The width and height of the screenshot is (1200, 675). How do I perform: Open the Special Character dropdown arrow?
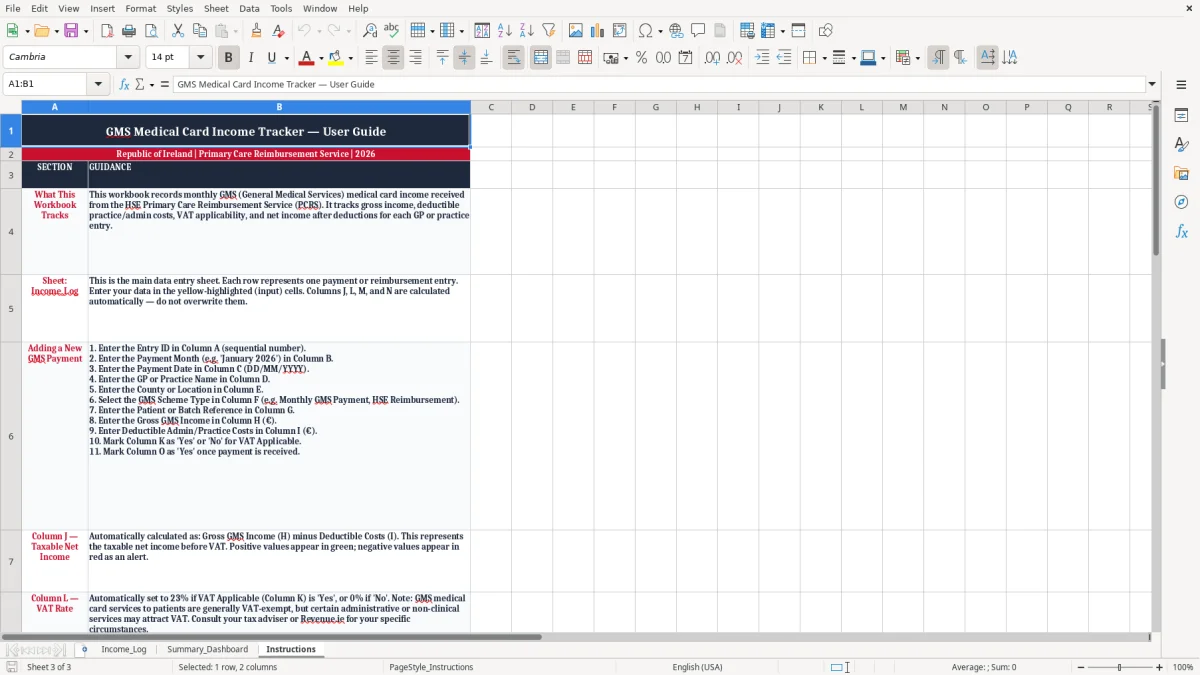pos(661,31)
